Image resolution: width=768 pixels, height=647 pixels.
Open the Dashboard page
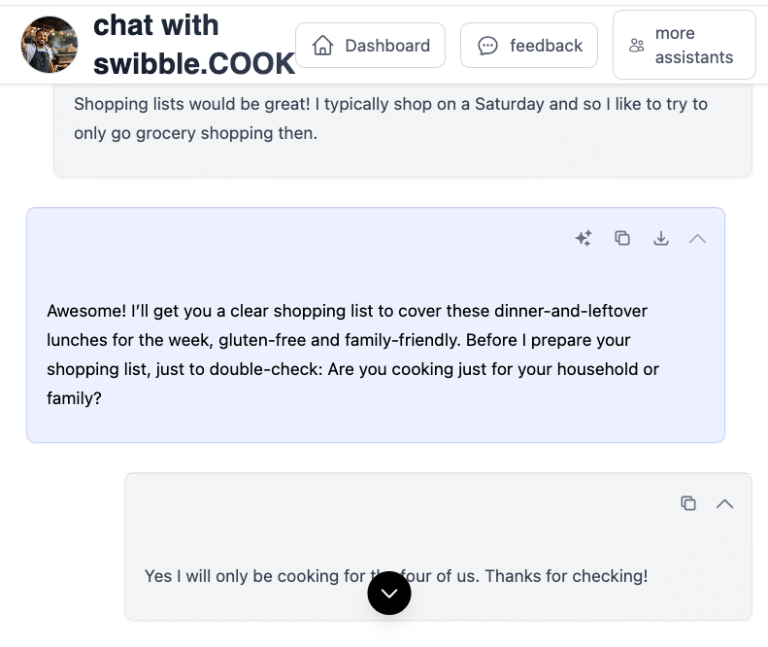[x=370, y=46]
